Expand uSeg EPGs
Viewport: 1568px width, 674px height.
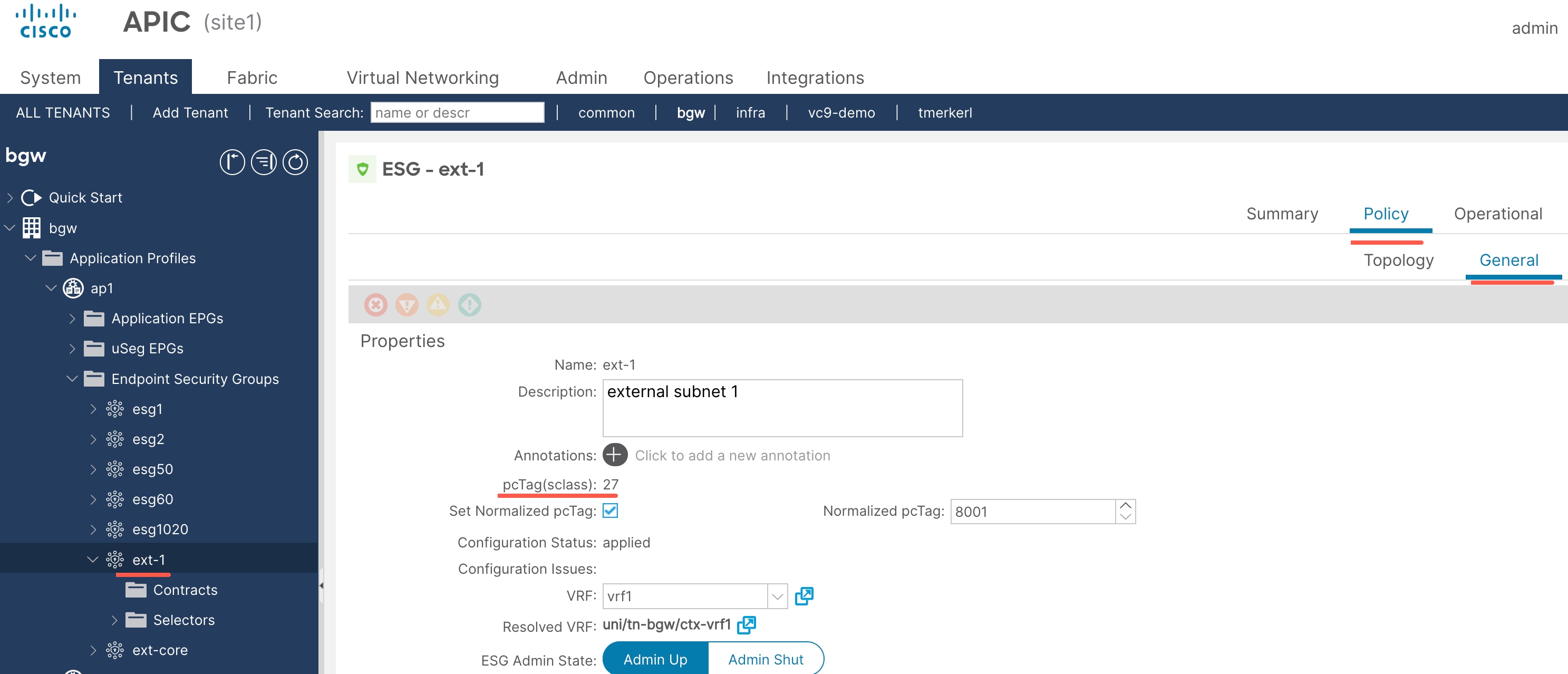72,348
